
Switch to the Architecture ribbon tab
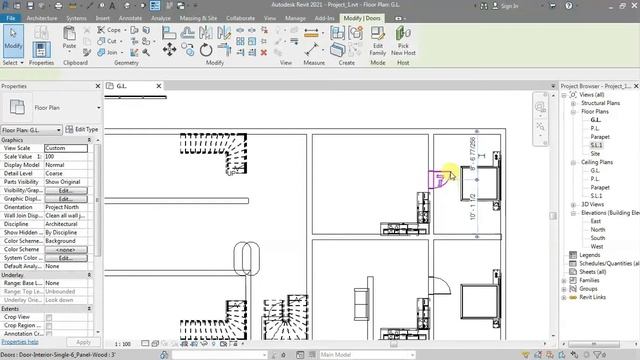[42, 18]
